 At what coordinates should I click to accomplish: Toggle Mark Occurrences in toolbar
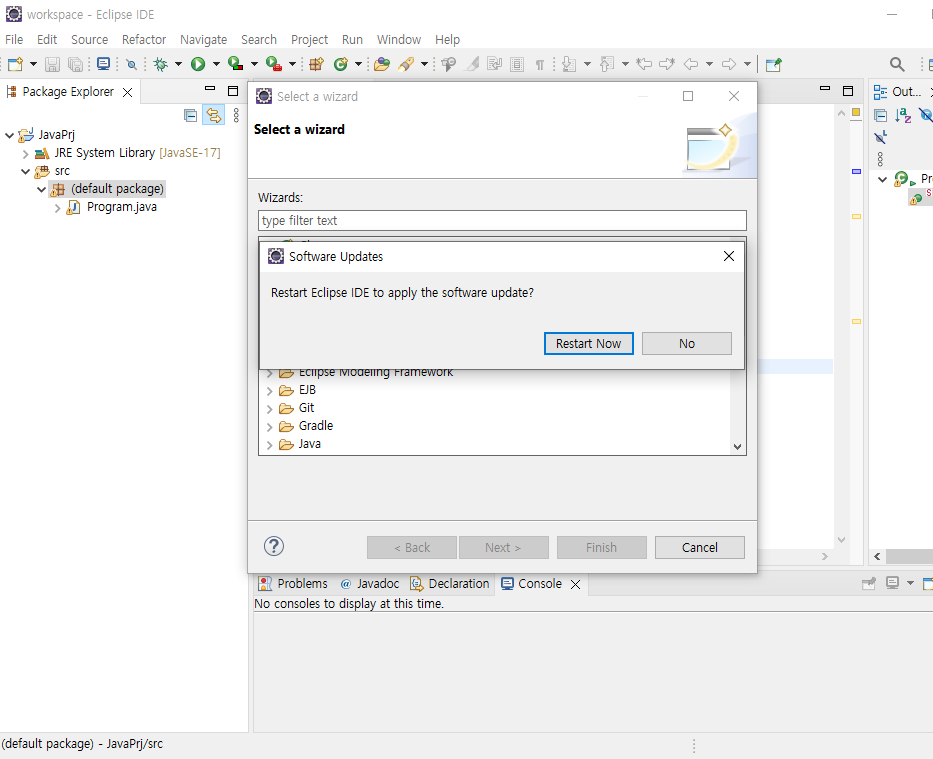[472, 64]
